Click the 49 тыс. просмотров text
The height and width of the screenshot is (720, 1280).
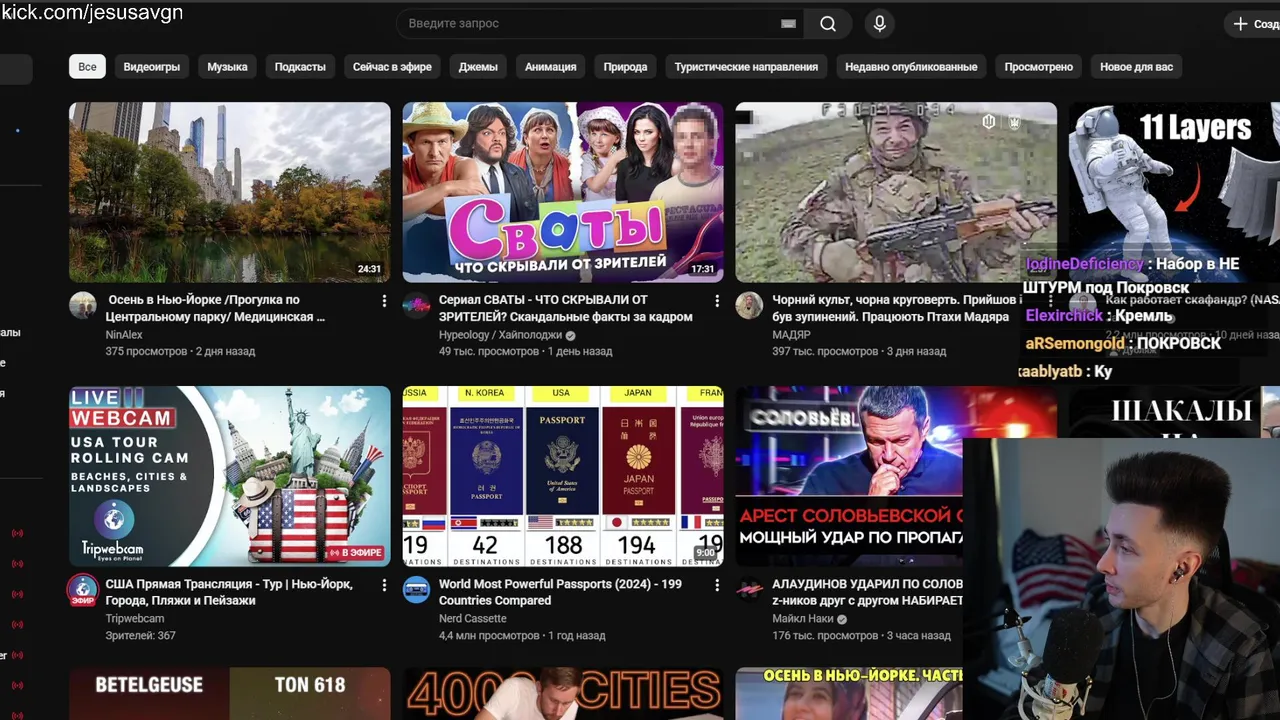(488, 351)
